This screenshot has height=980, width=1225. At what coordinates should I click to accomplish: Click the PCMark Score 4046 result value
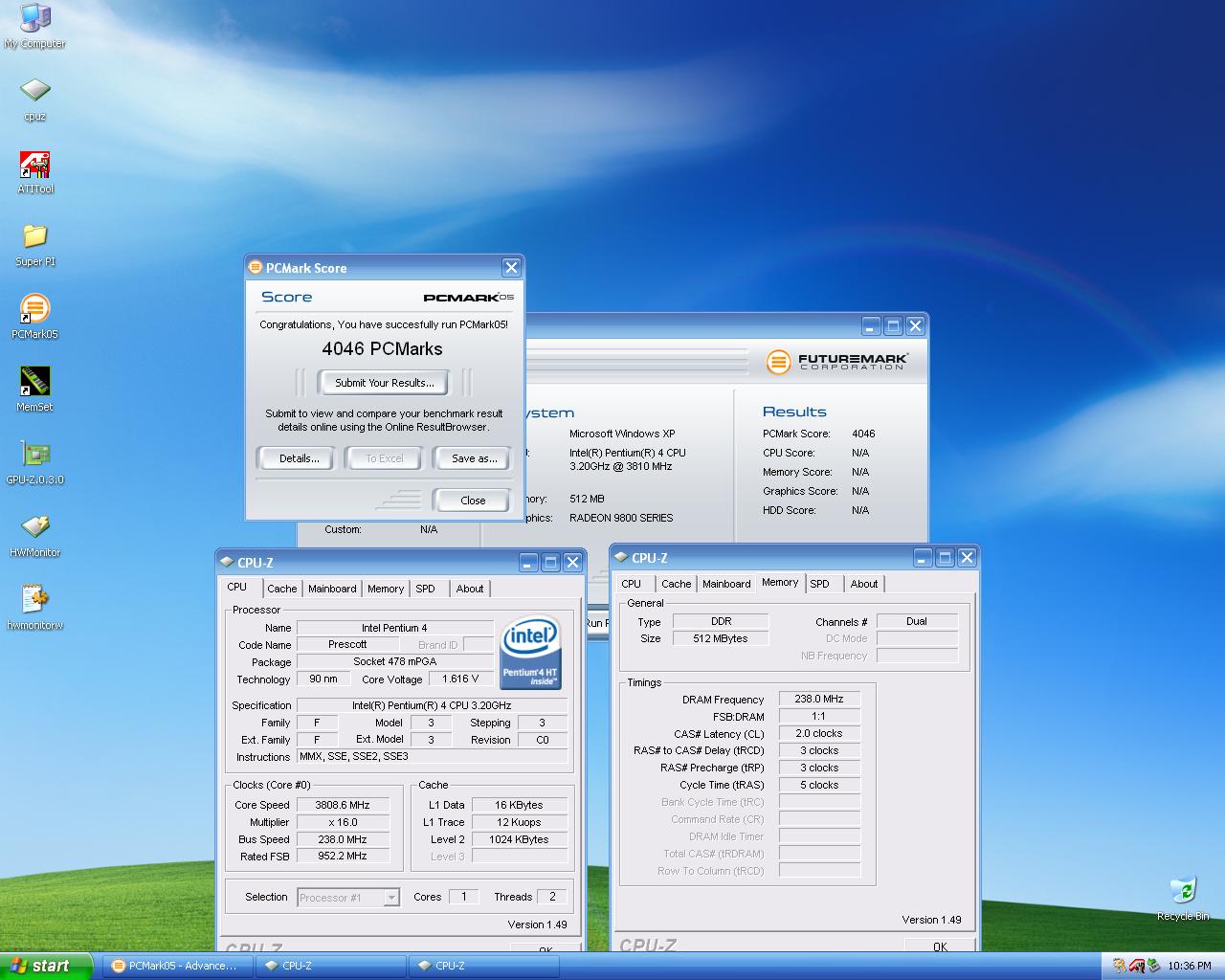pos(863,434)
